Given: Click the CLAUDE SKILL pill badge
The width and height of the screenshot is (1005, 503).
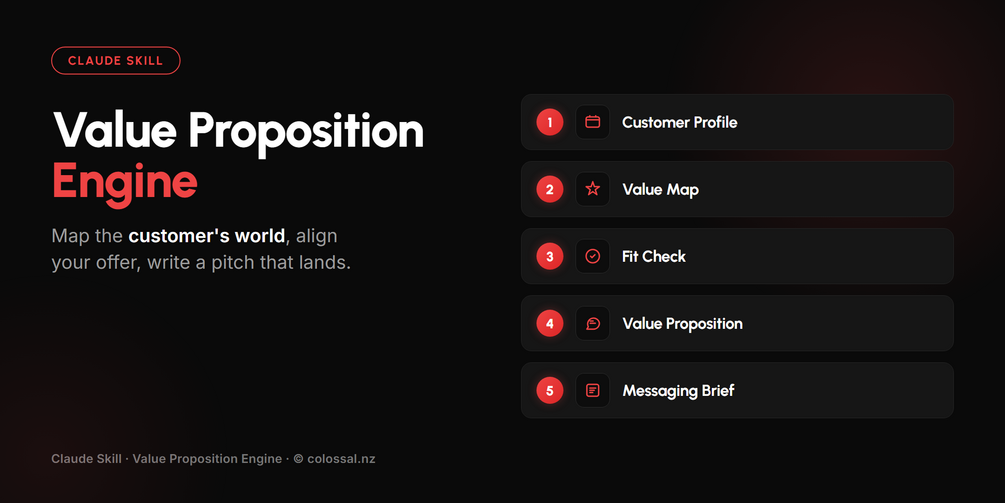Looking at the screenshot, I should (115, 61).
